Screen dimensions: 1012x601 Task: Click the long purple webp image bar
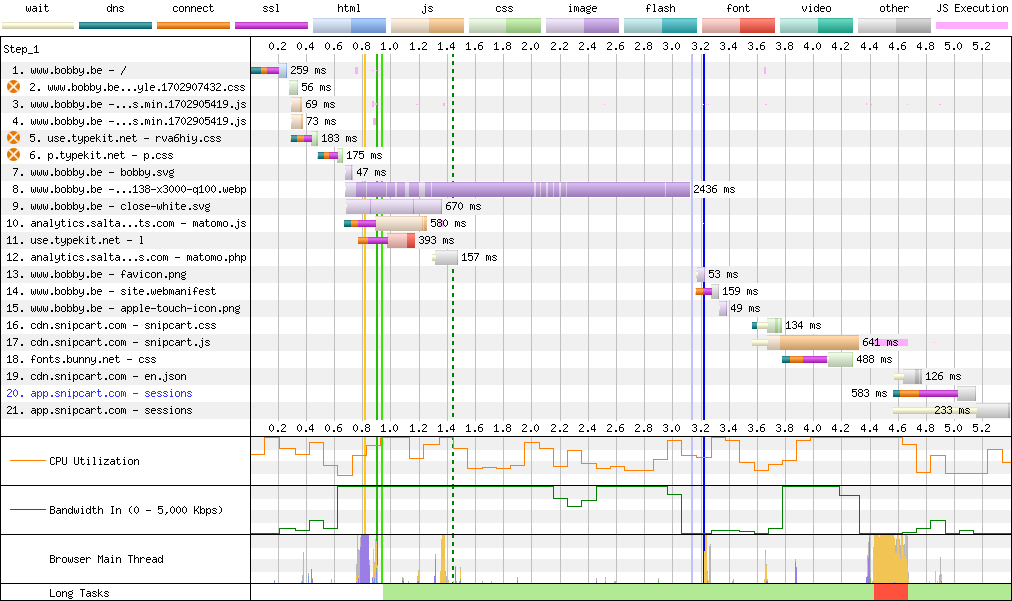[518, 189]
